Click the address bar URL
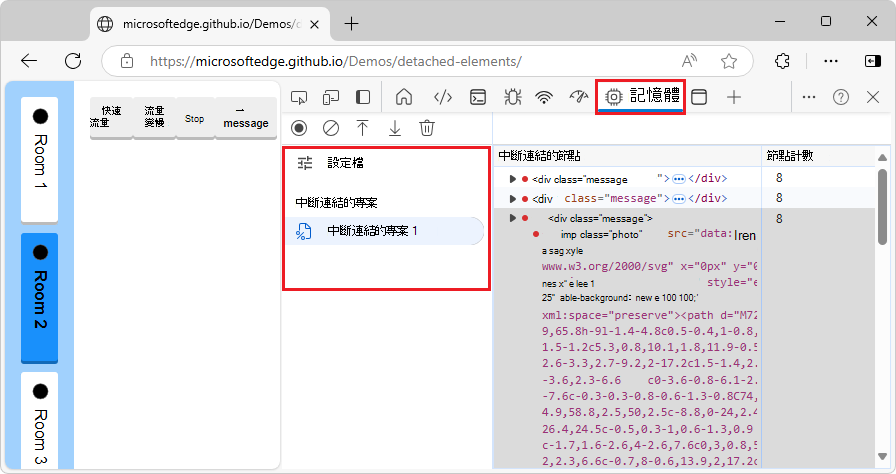The width and height of the screenshot is (896, 474). click(x=335, y=61)
